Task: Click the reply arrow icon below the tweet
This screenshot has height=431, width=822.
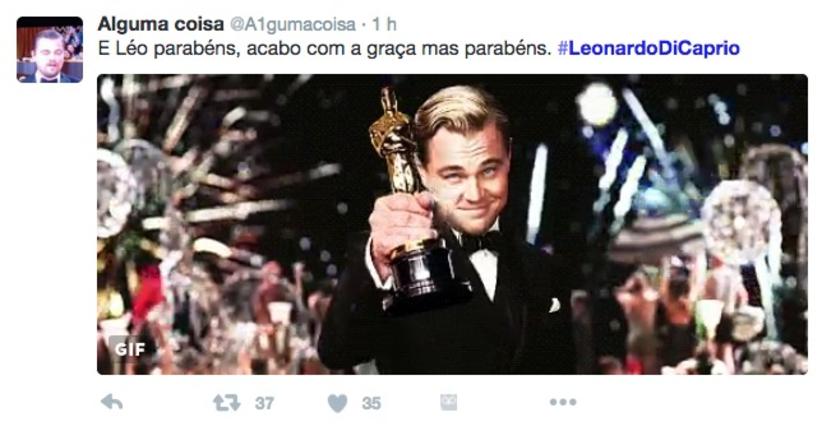Action: pos(112,402)
